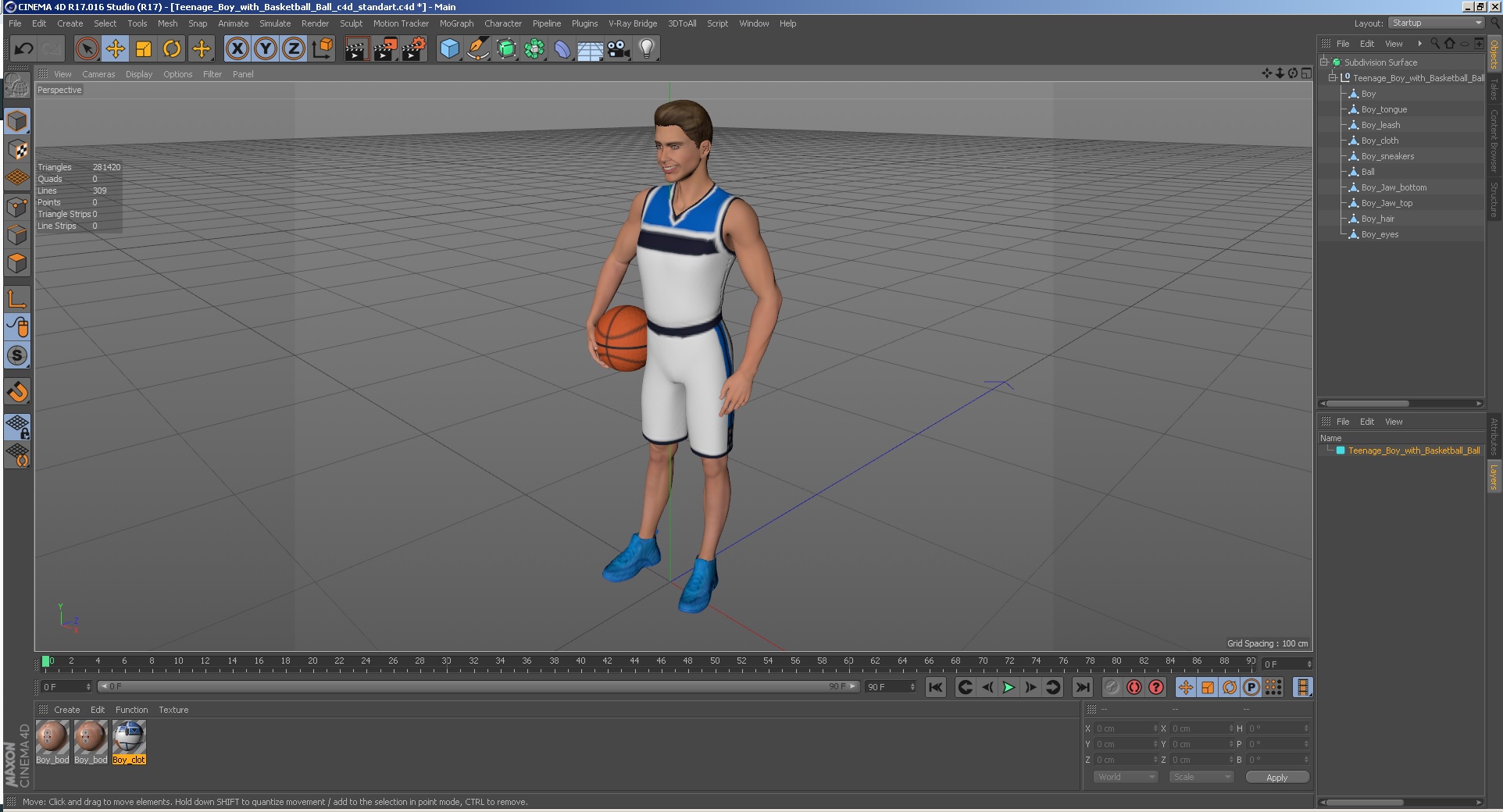Select the Scale tool
1503x812 pixels.
point(144,48)
